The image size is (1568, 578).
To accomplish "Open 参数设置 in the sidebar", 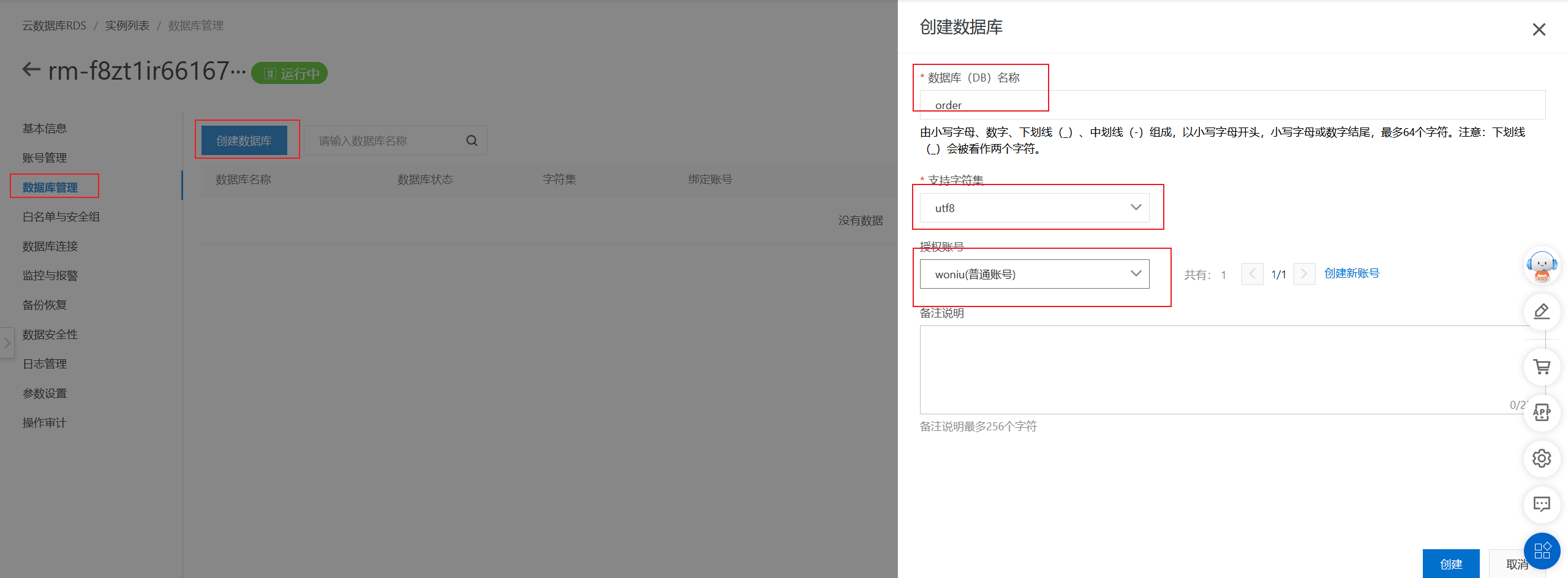I will 45,393.
